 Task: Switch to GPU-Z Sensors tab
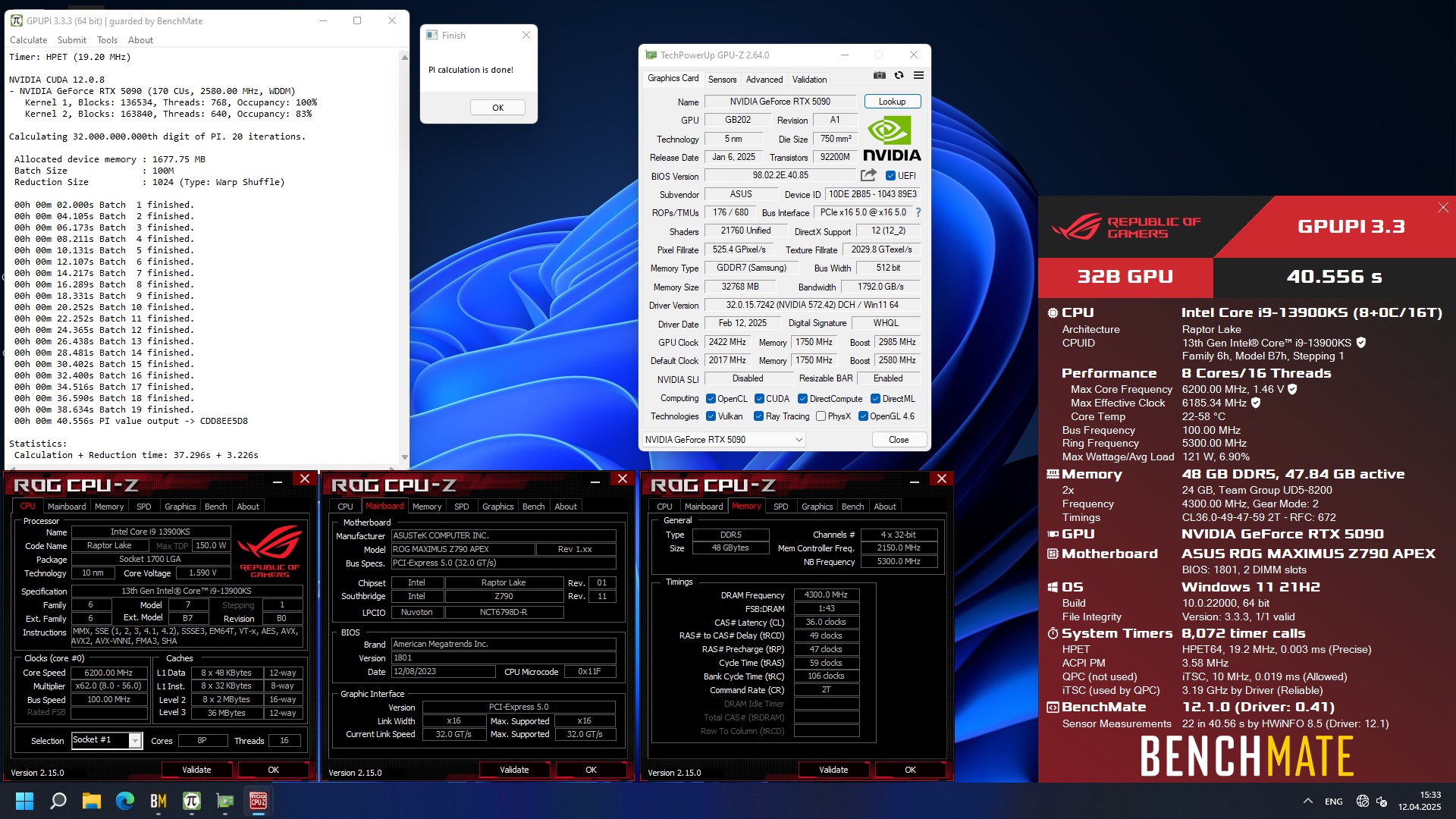[722, 80]
